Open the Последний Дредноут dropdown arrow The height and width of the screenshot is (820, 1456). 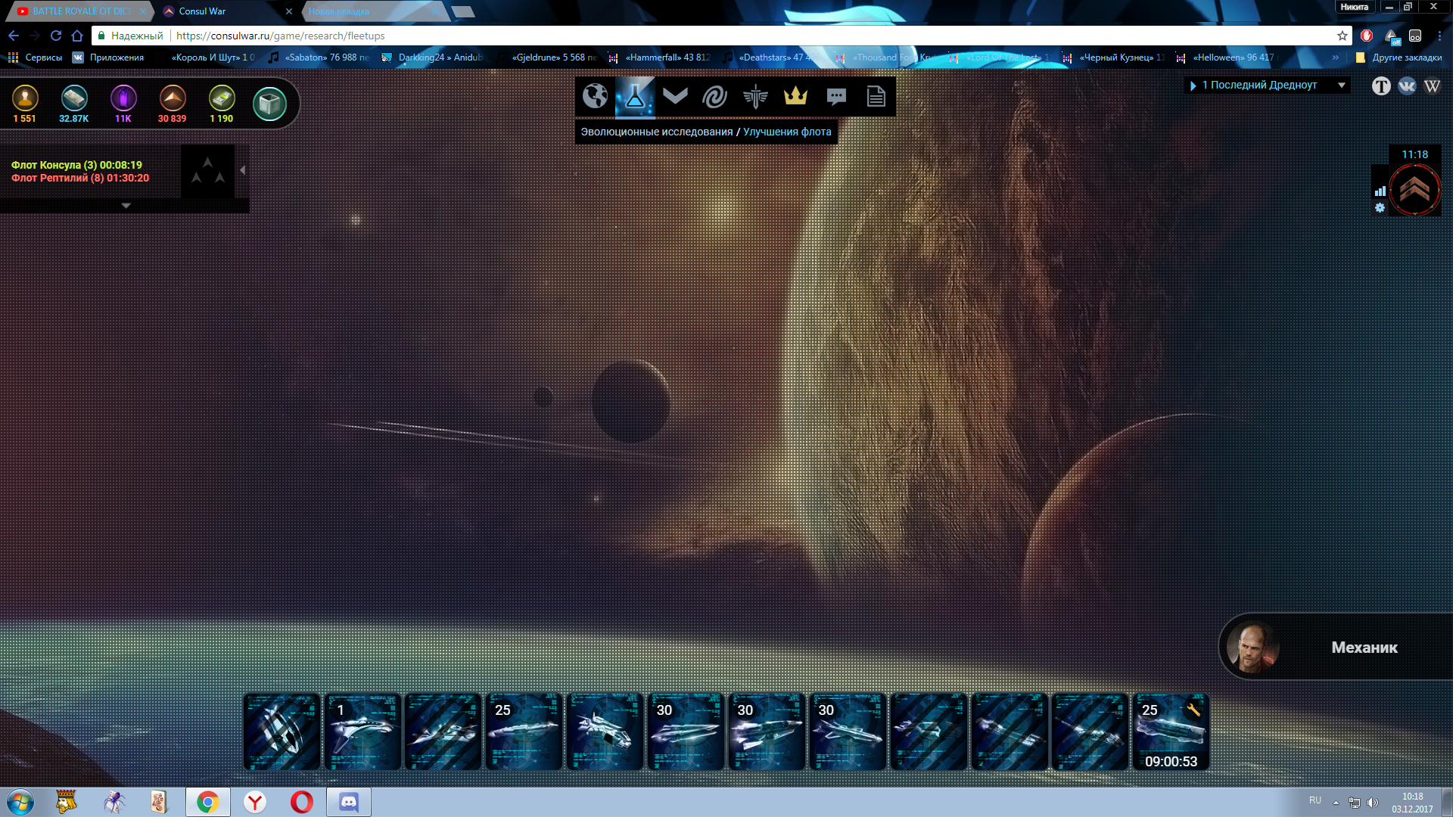coord(1343,85)
